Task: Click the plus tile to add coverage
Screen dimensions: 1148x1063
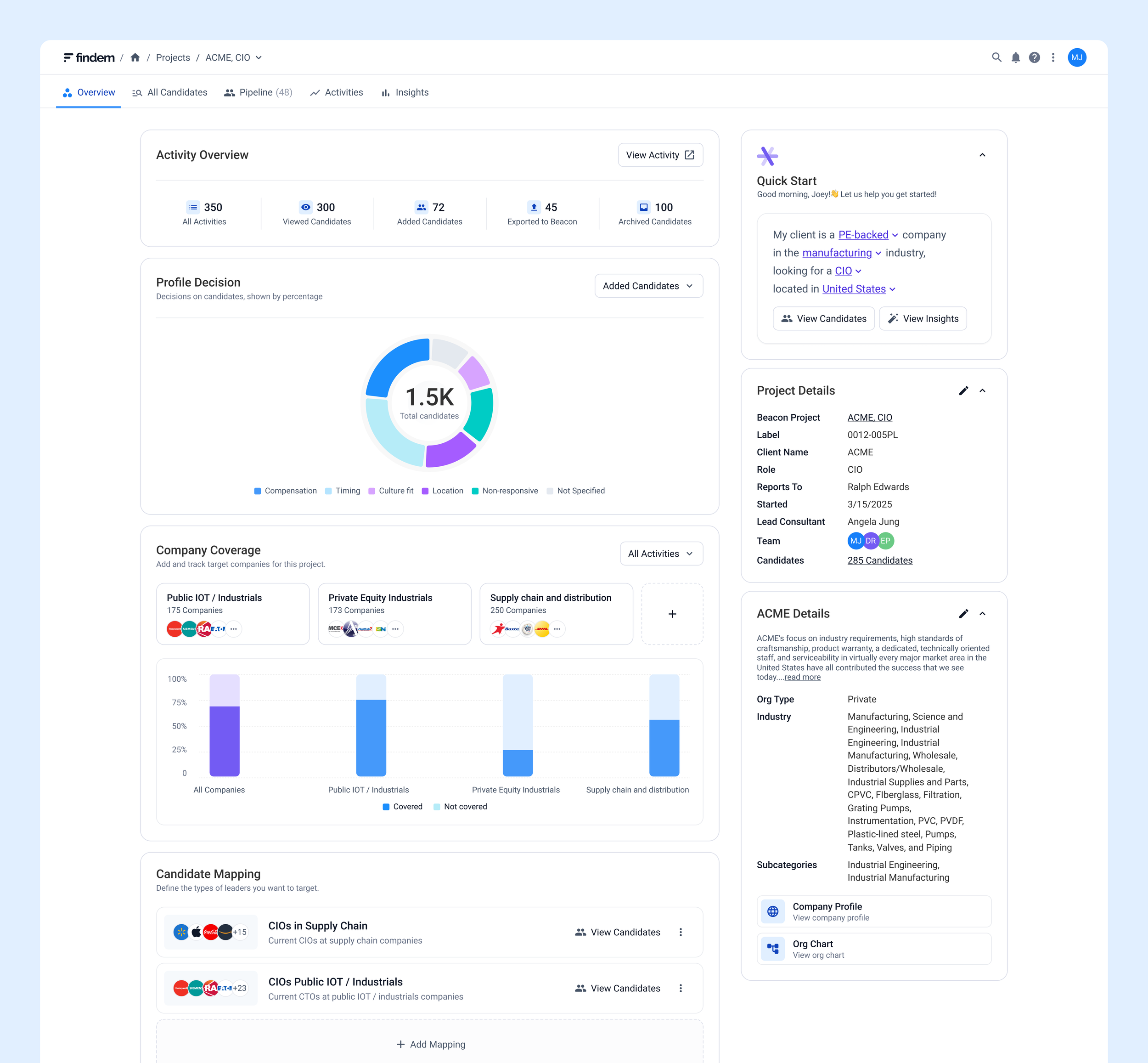Action: click(672, 614)
